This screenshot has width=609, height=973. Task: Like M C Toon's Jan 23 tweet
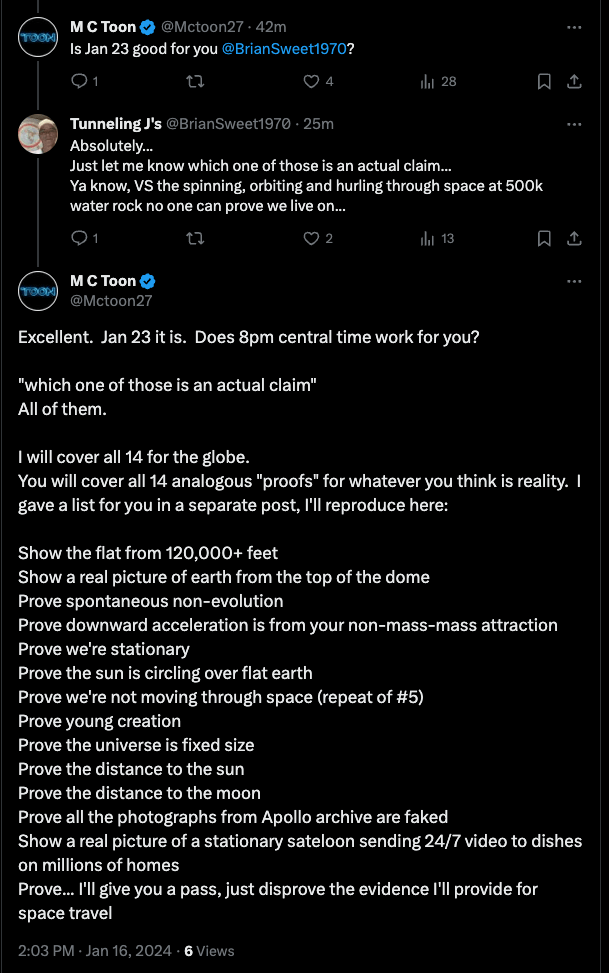(311, 81)
